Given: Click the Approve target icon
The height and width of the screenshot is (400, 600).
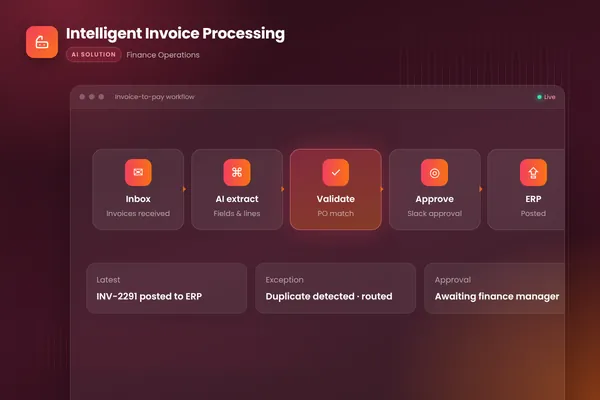Looking at the screenshot, I should tap(434, 172).
